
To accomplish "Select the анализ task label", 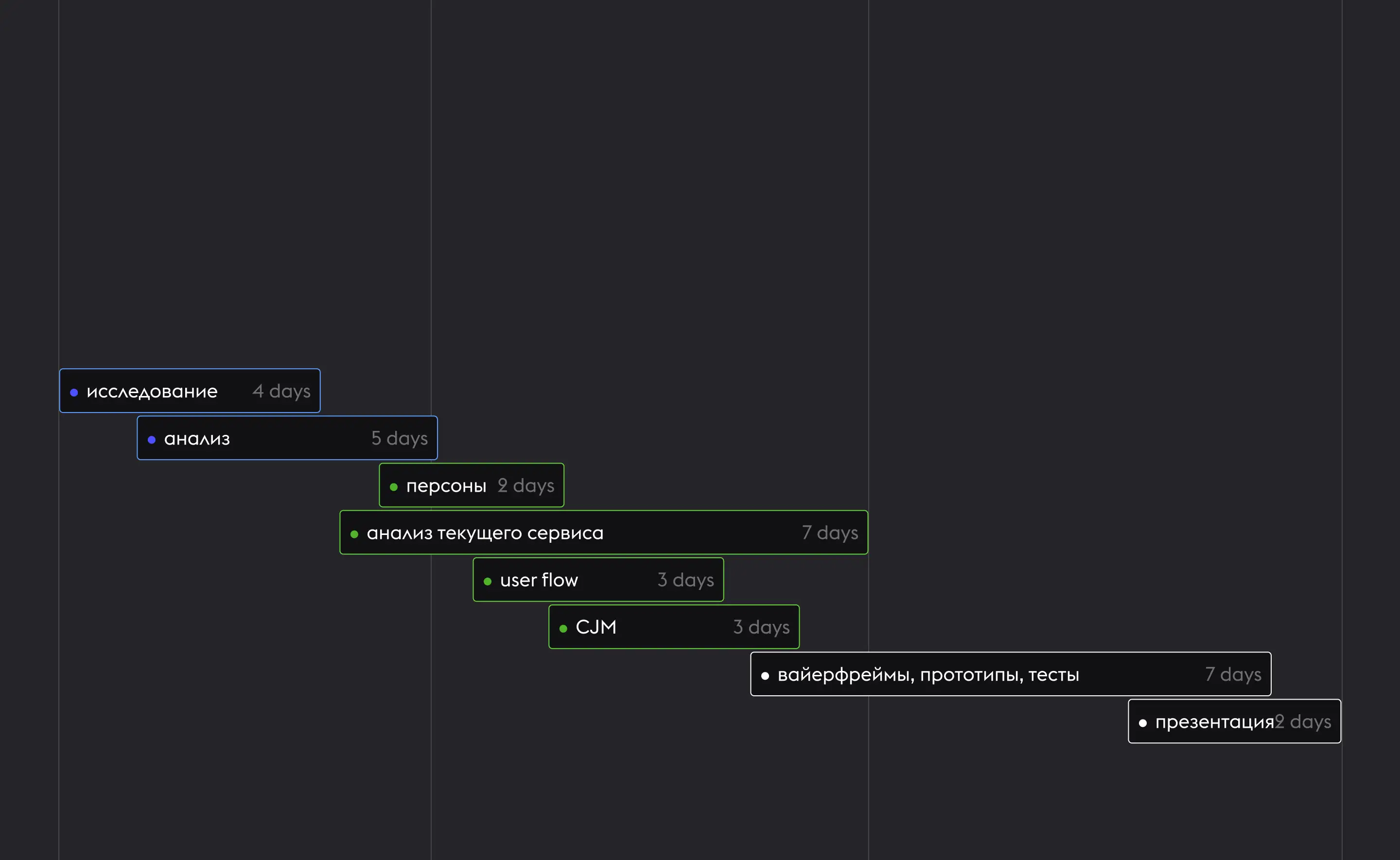I will [x=197, y=439].
